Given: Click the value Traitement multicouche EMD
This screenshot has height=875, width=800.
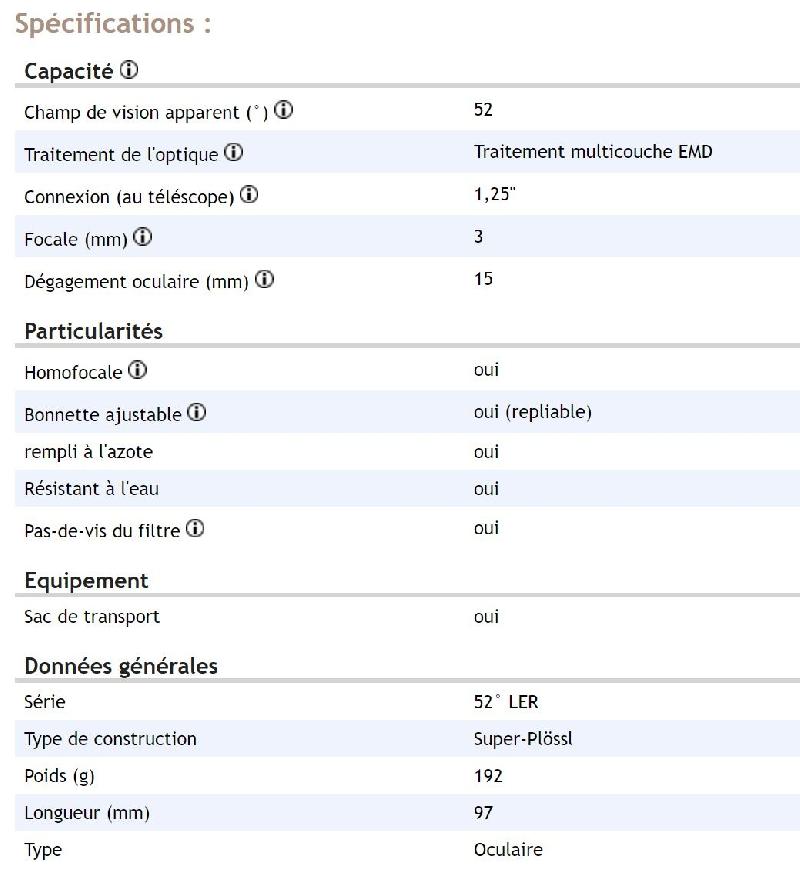Looking at the screenshot, I should tap(593, 152).
